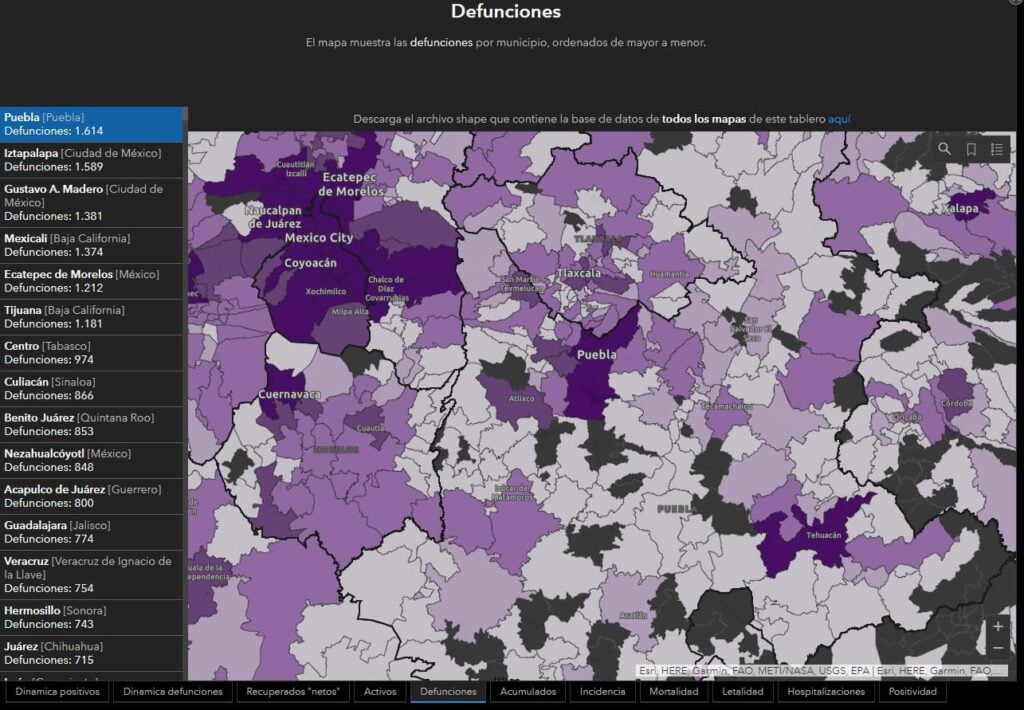Open the Acumulados tab
1024x710 pixels.
(528, 691)
